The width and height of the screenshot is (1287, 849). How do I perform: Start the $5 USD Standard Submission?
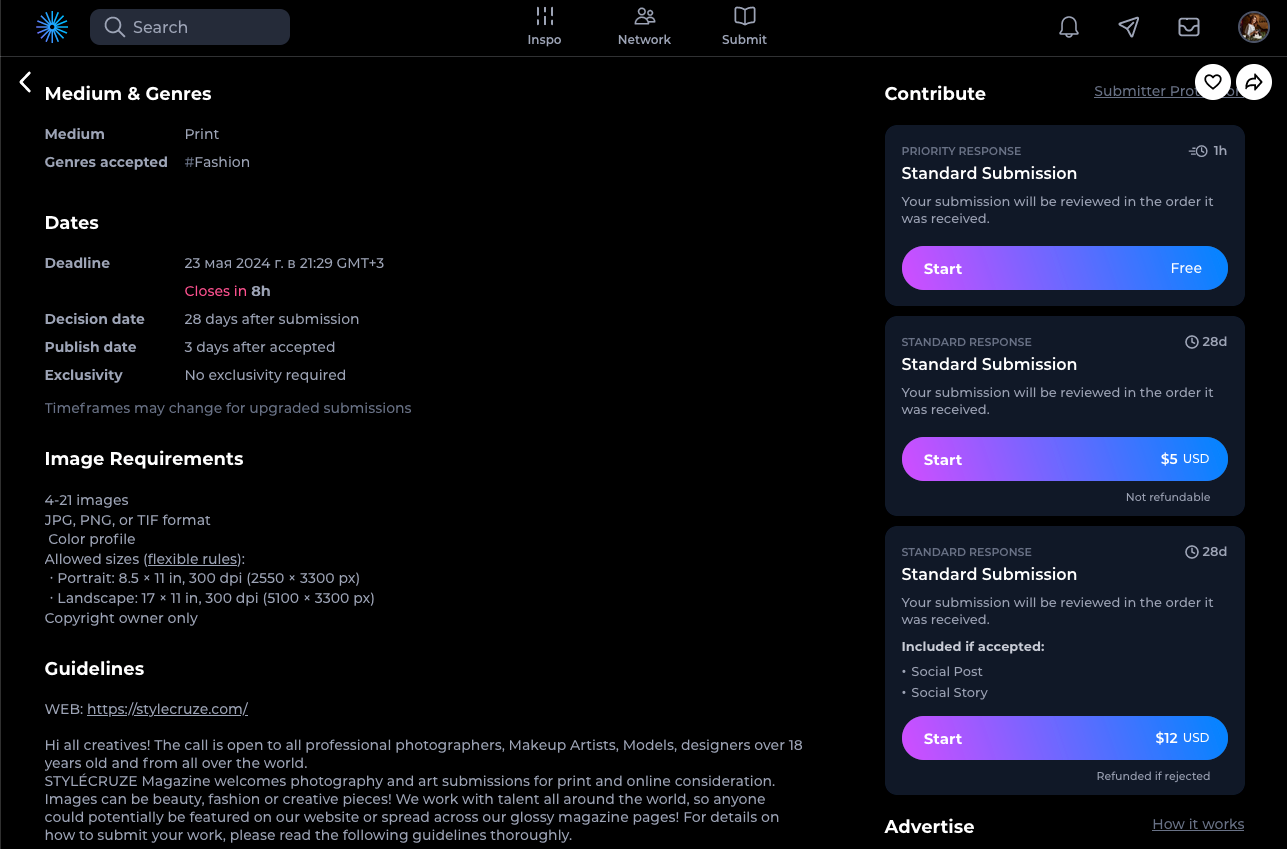[1064, 459]
